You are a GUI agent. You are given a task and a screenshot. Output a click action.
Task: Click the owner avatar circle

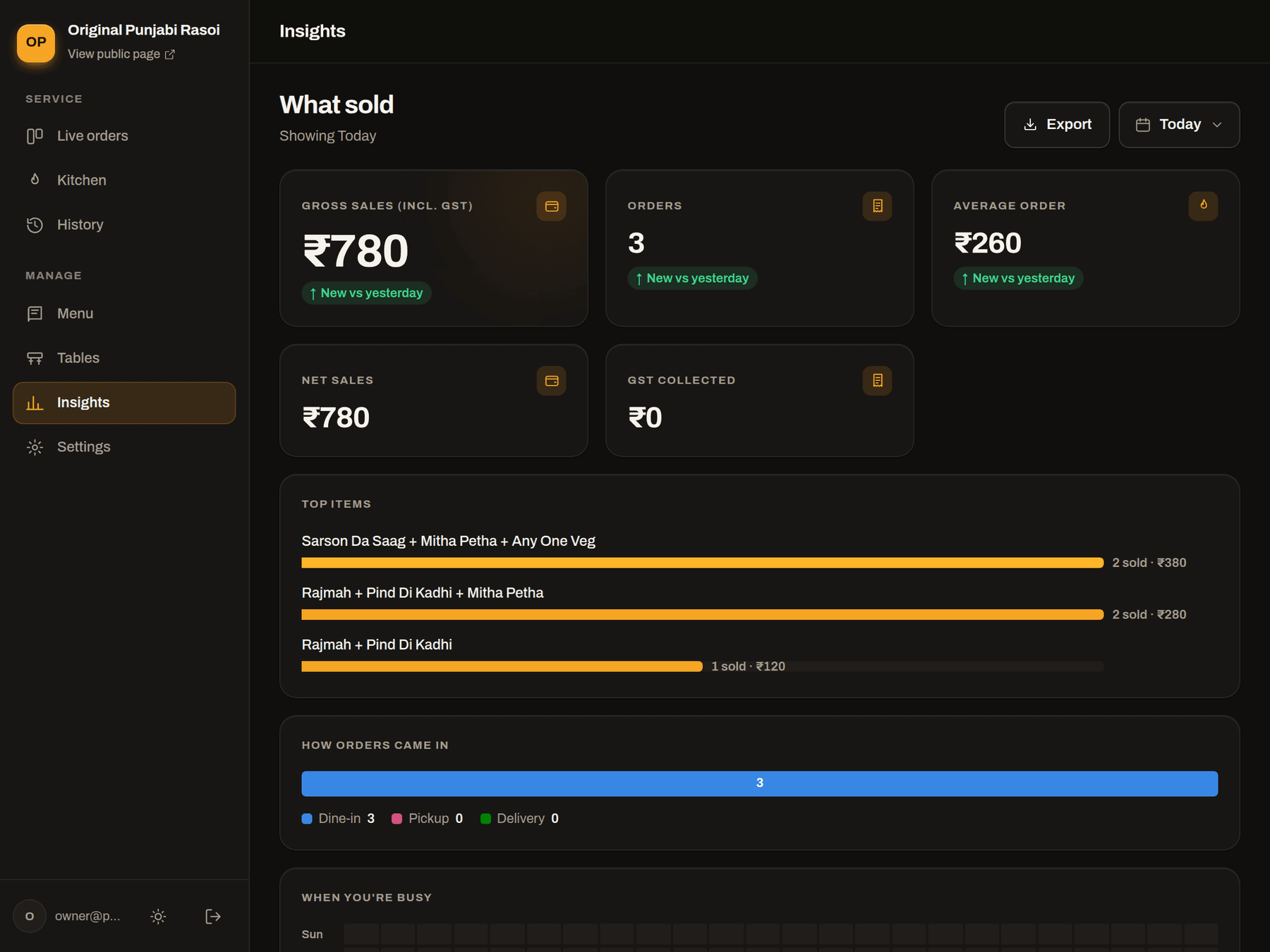[30, 916]
